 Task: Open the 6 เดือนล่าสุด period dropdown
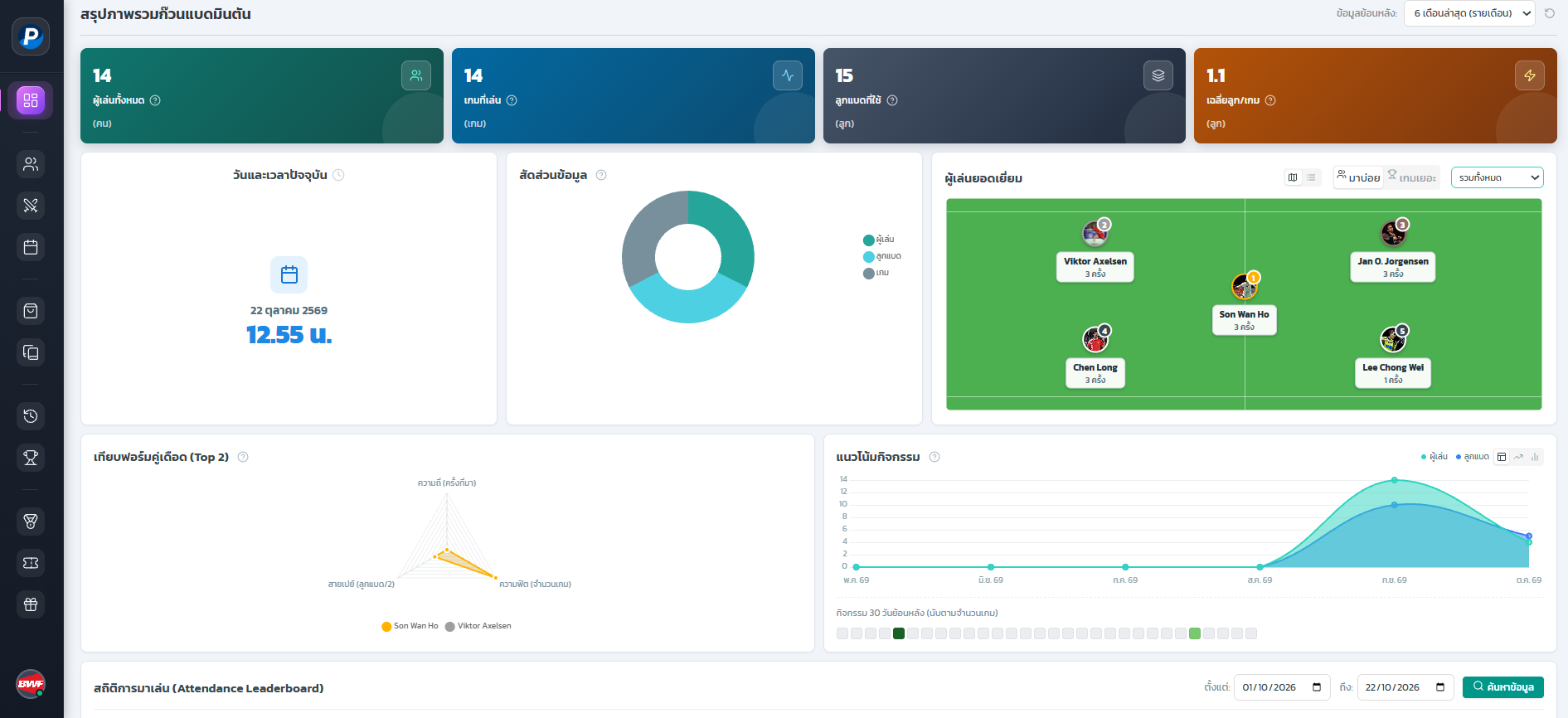pyautogui.click(x=1469, y=13)
